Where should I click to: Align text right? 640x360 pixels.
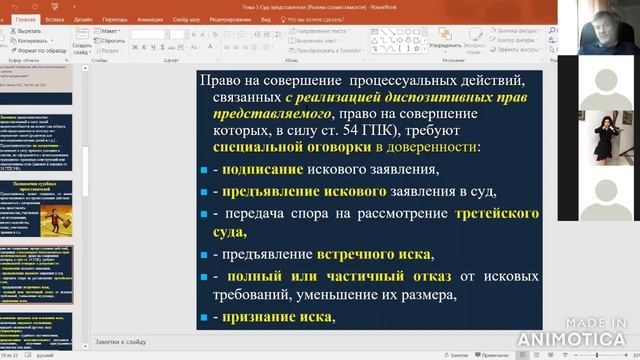(x=246, y=48)
